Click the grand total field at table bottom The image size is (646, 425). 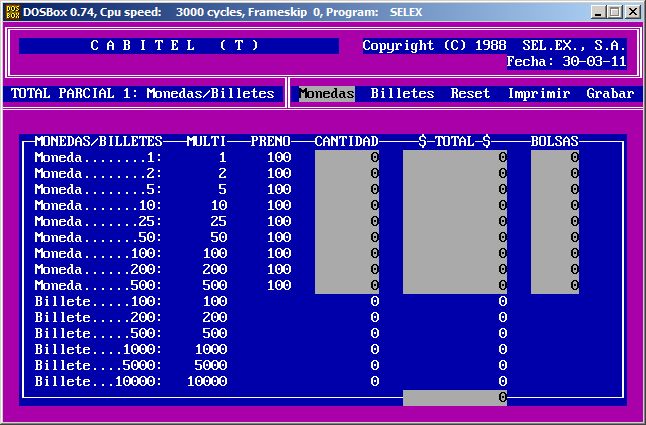point(455,398)
